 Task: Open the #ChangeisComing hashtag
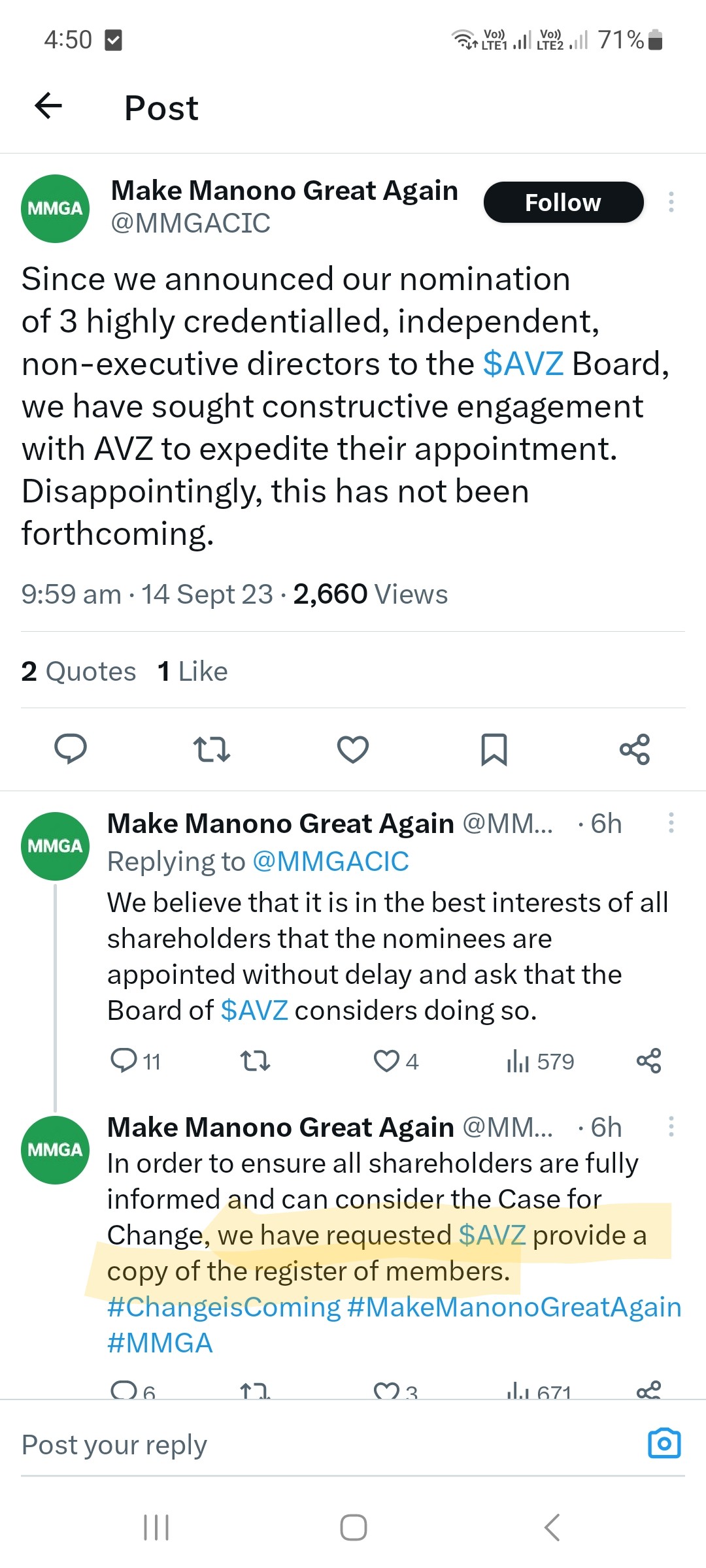224,1307
